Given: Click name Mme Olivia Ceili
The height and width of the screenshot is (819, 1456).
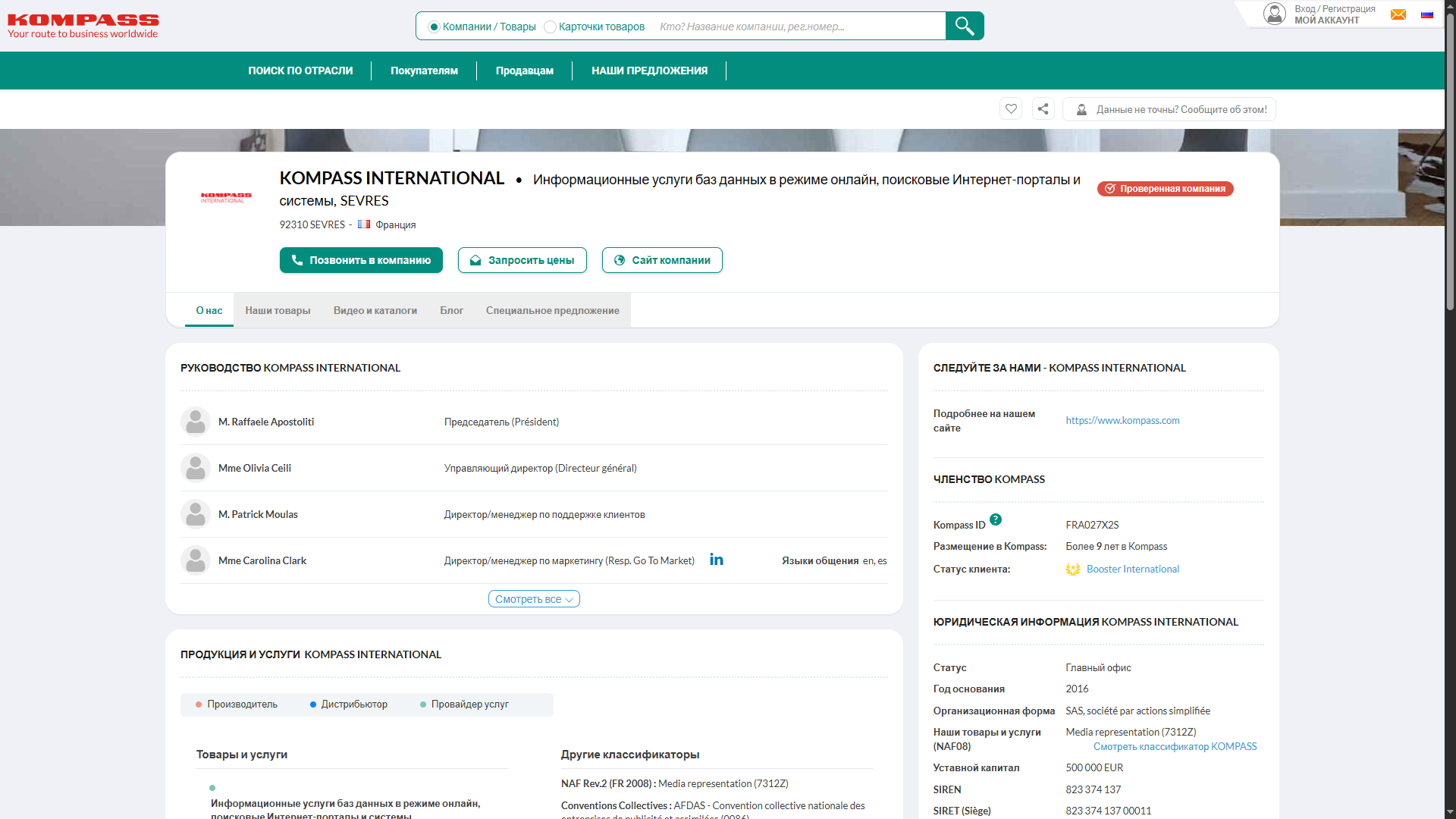Looking at the screenshot, I should [x=255, y=468].
